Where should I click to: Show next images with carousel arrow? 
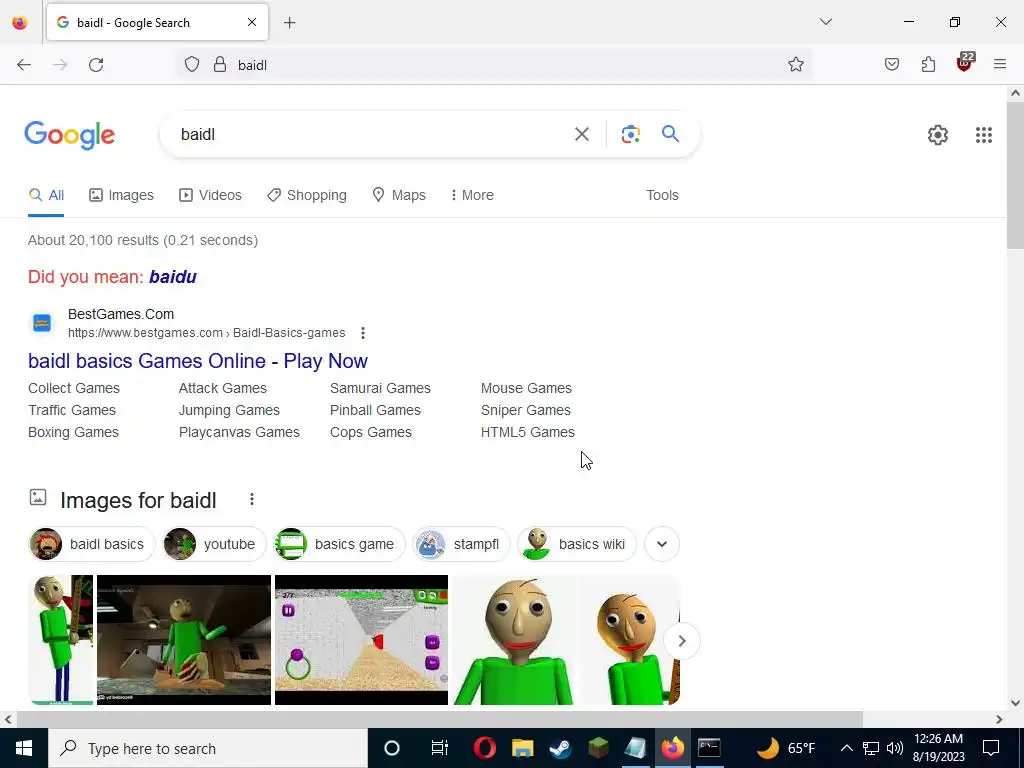[x=681, y=641]
